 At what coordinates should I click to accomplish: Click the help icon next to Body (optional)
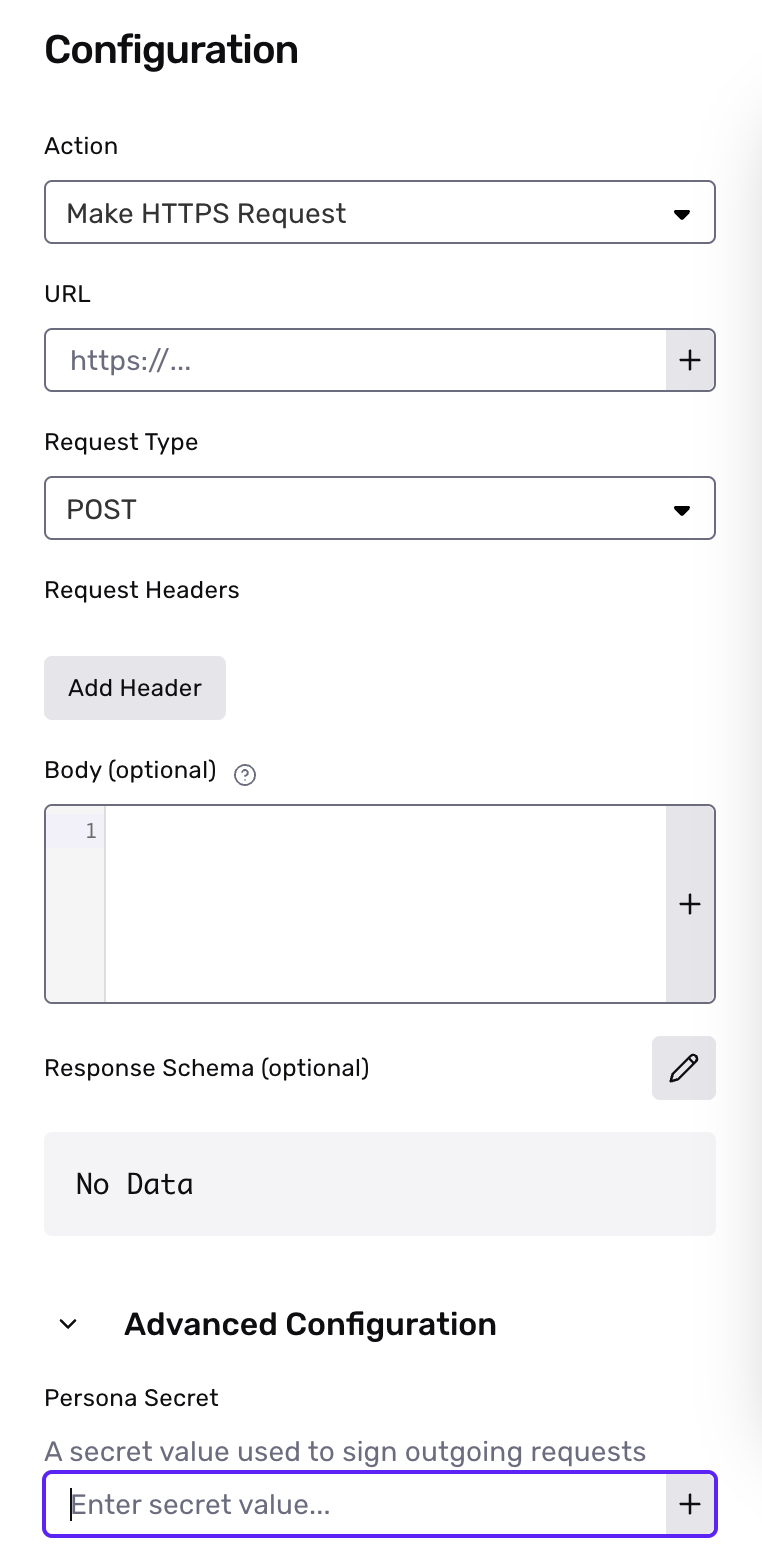point(244,774)
